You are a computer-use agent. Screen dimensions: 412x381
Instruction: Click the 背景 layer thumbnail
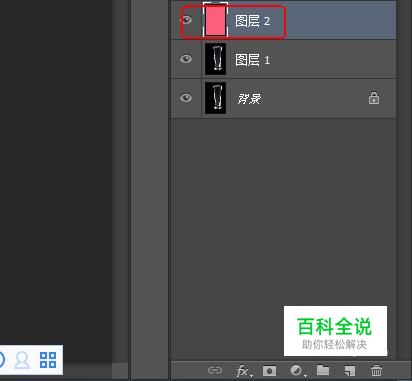click(215, 98)
